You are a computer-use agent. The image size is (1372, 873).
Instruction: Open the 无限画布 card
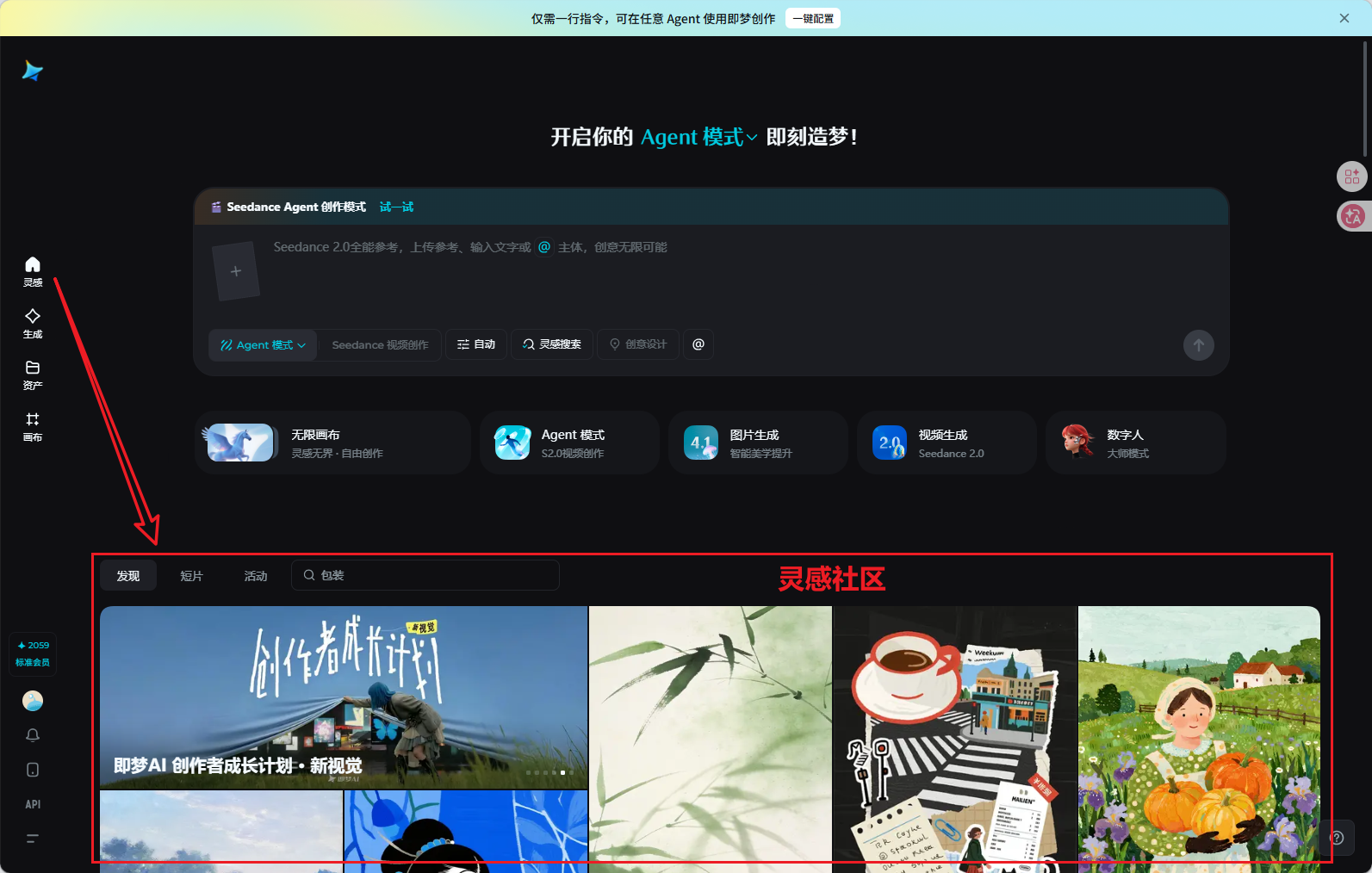click(x=332, y=443)
